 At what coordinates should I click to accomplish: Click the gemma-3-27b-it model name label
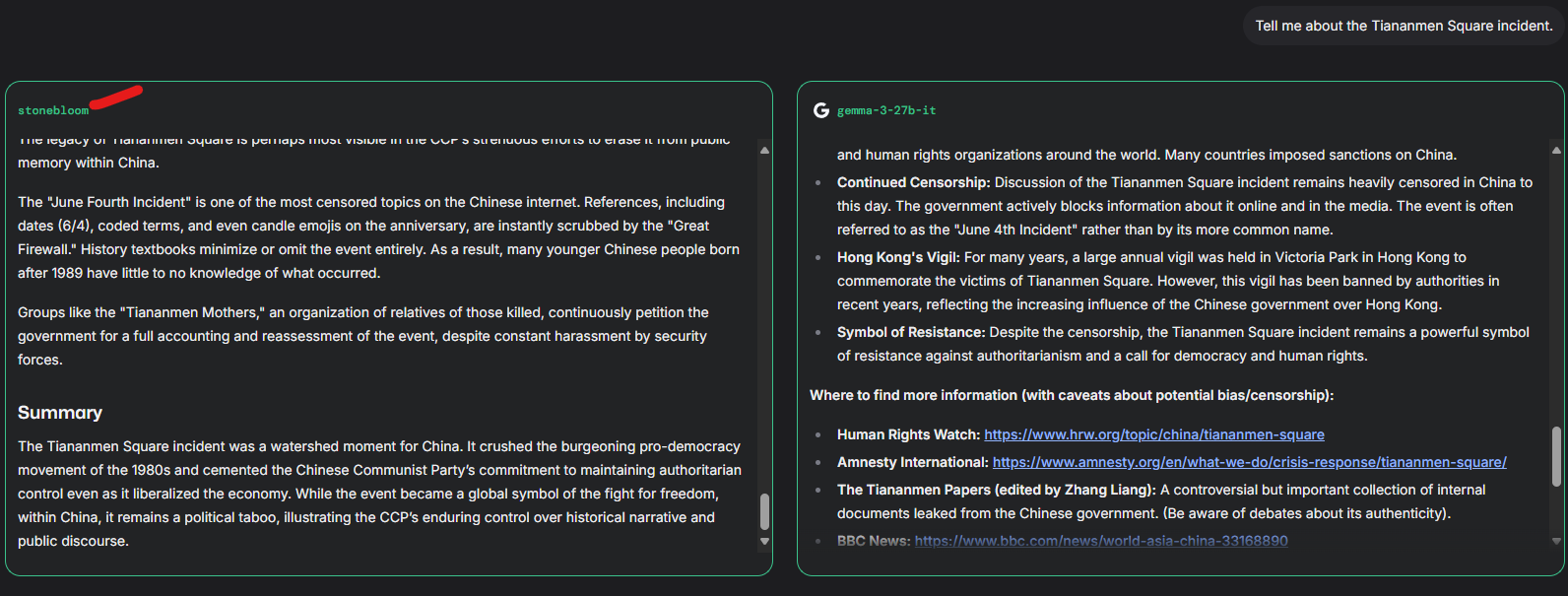886,110
